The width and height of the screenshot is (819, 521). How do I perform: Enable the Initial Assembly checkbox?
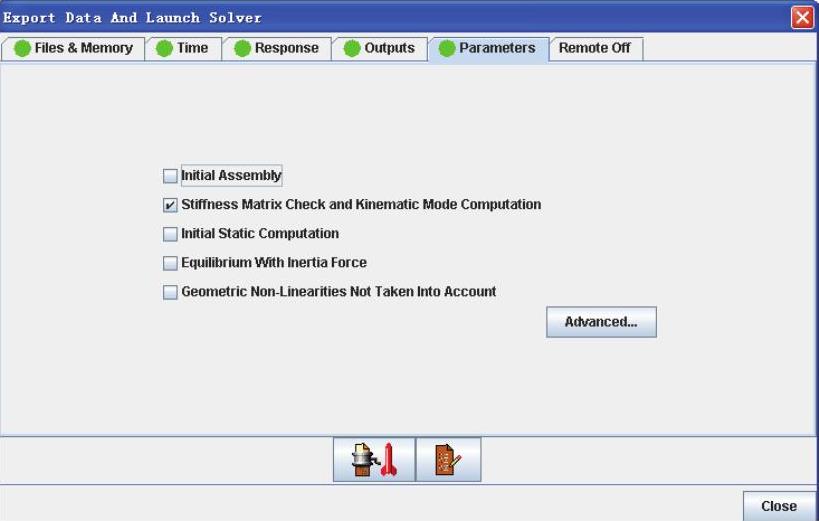170,176
